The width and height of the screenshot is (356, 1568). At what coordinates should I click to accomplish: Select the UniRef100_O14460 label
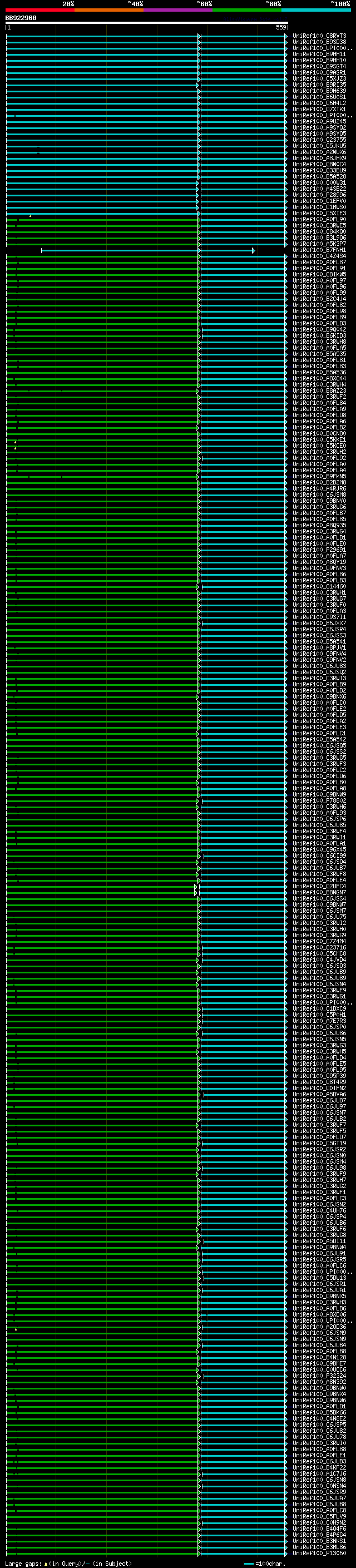click(319, 586)
